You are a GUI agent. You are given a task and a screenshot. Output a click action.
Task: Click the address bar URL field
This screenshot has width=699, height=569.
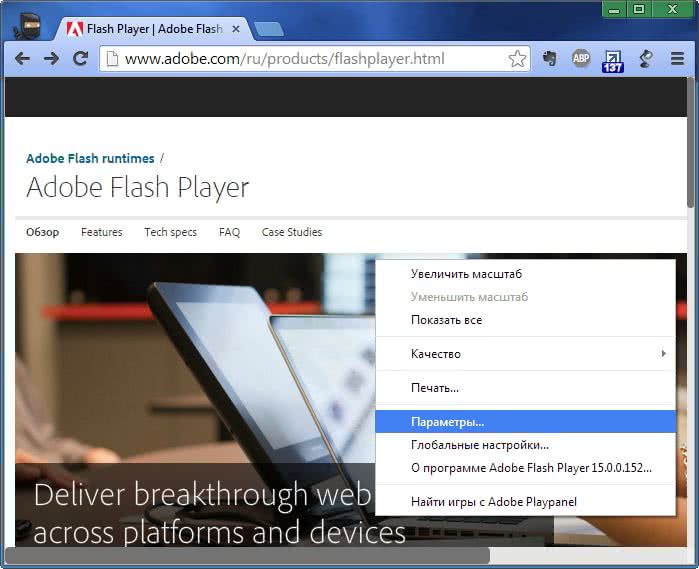300,59
